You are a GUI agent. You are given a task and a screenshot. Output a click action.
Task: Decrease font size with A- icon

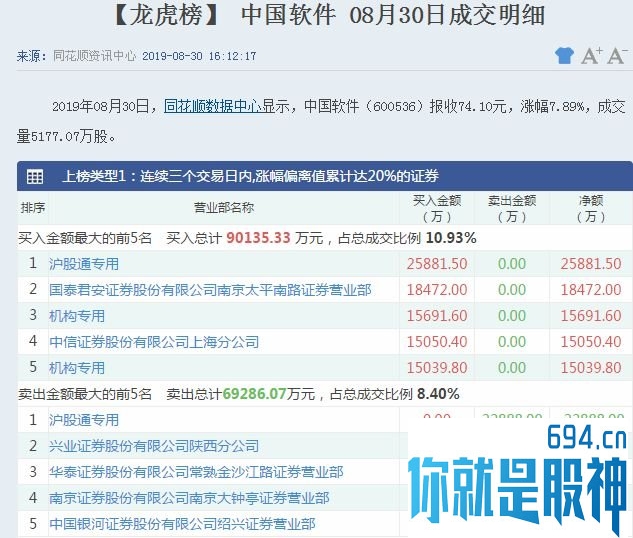click(x=618, y=55)
